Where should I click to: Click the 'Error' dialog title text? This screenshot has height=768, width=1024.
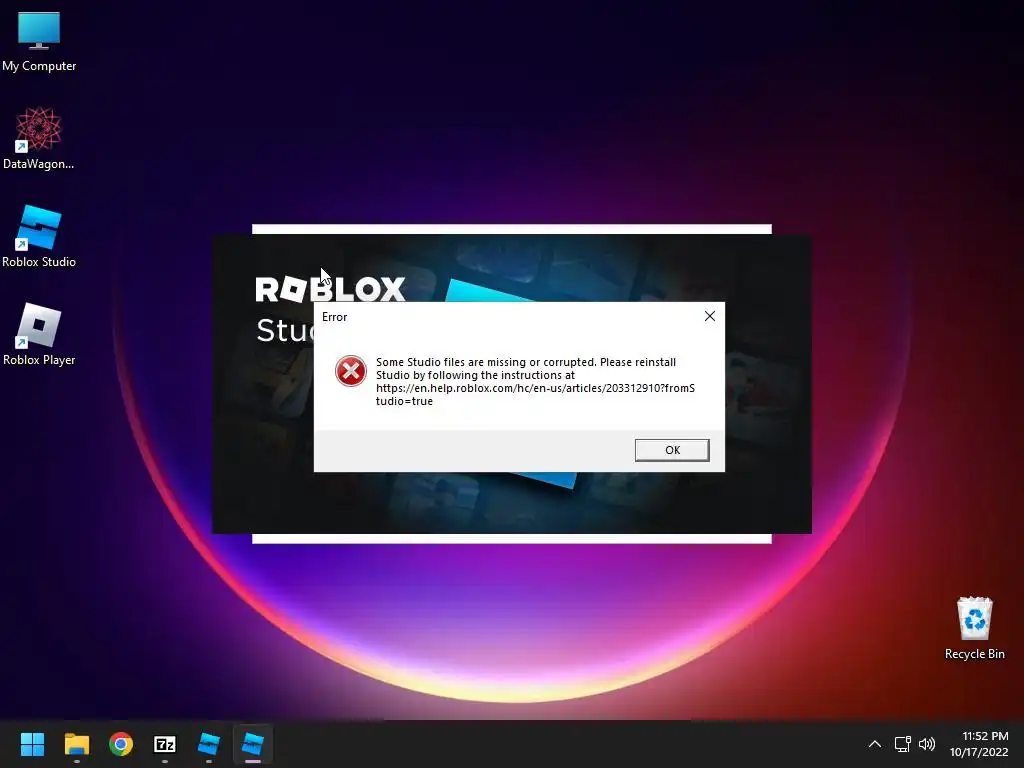(x=334, y=317)
